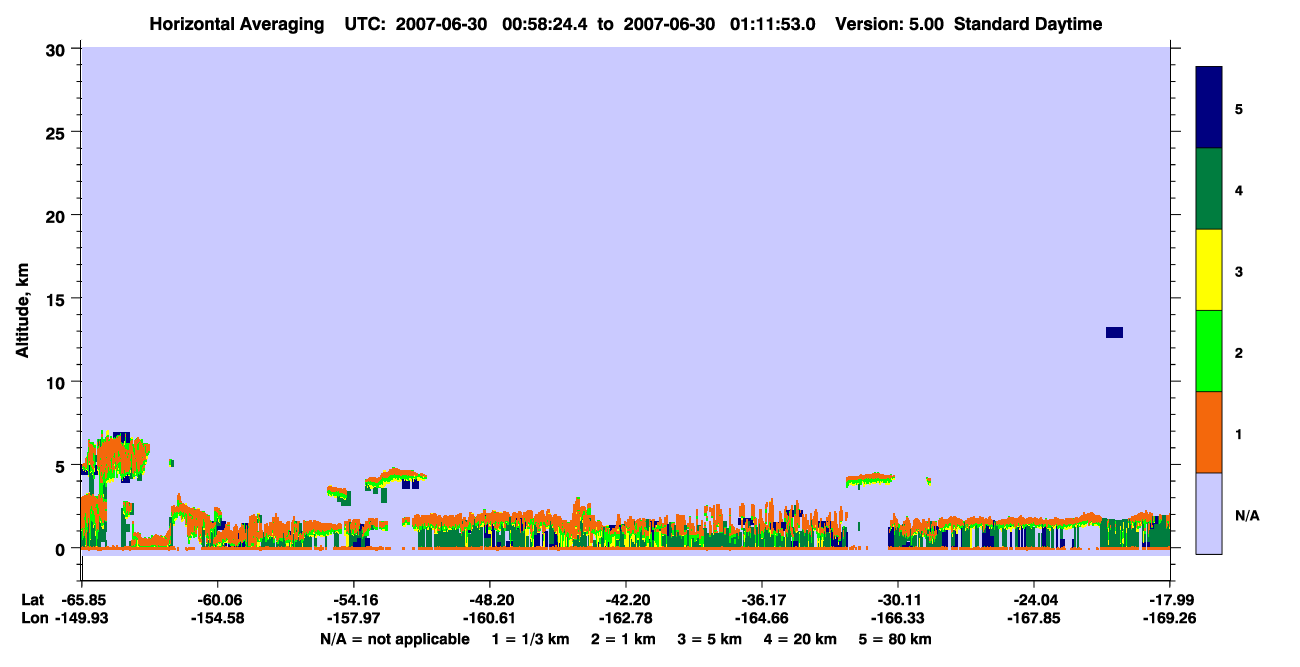
Task: Click the '4 = 20 km' footnote
Action: (800, 639)
